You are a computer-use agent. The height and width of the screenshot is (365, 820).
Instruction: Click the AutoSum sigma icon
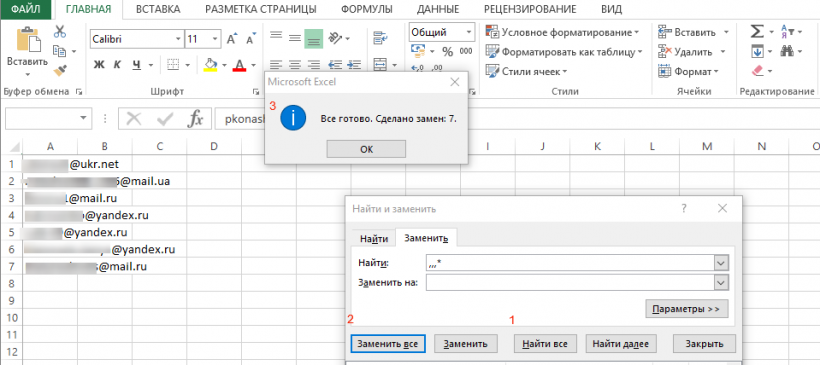pos(757,32)
